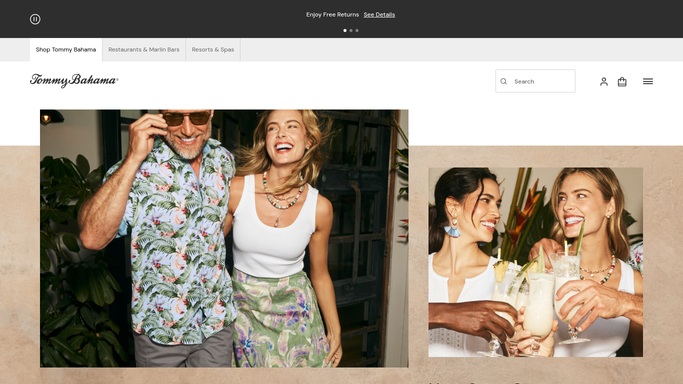Viewport: 683px width, 384px height.
Task: Pause the announcement banner carousel
Action: pyautogui.click(x=35, y=19)
